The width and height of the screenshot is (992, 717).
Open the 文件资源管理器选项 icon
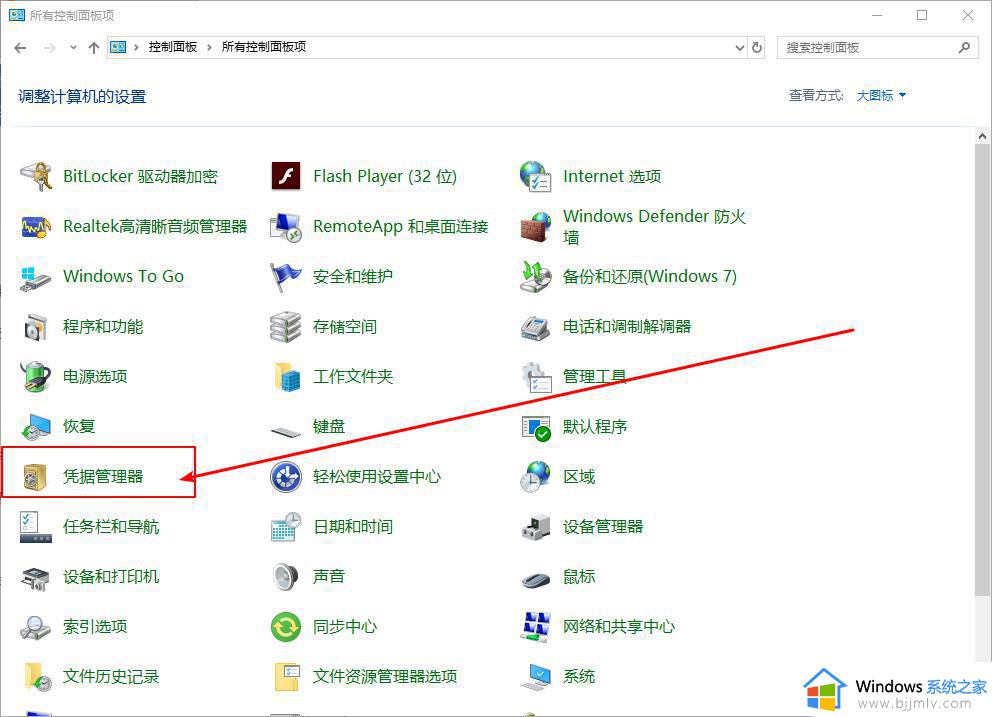point(287,677)
